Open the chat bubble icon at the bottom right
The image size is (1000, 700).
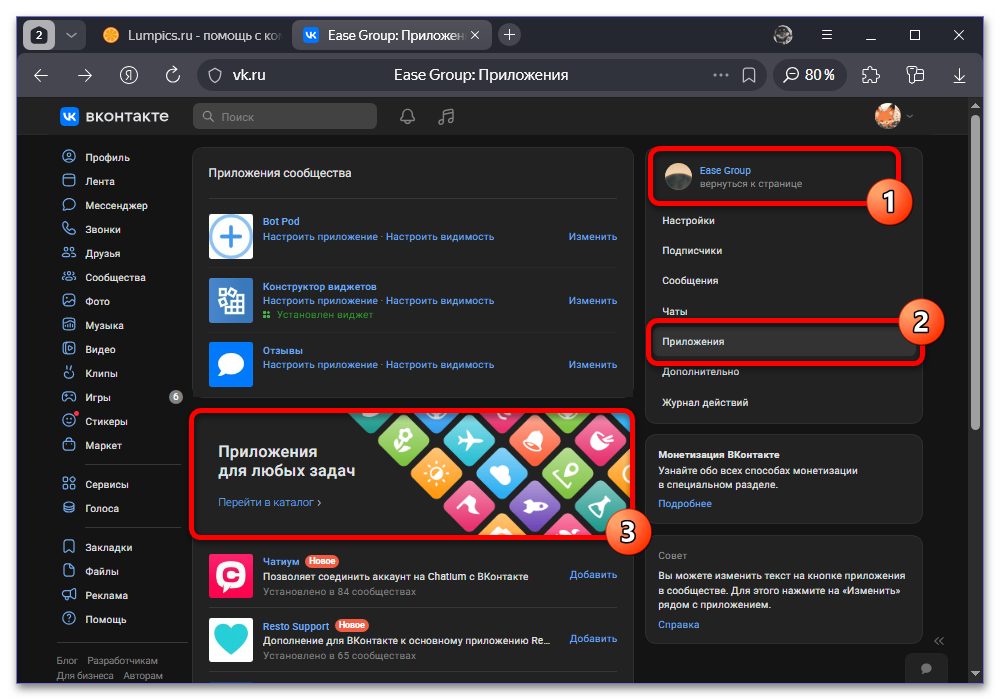926,668
